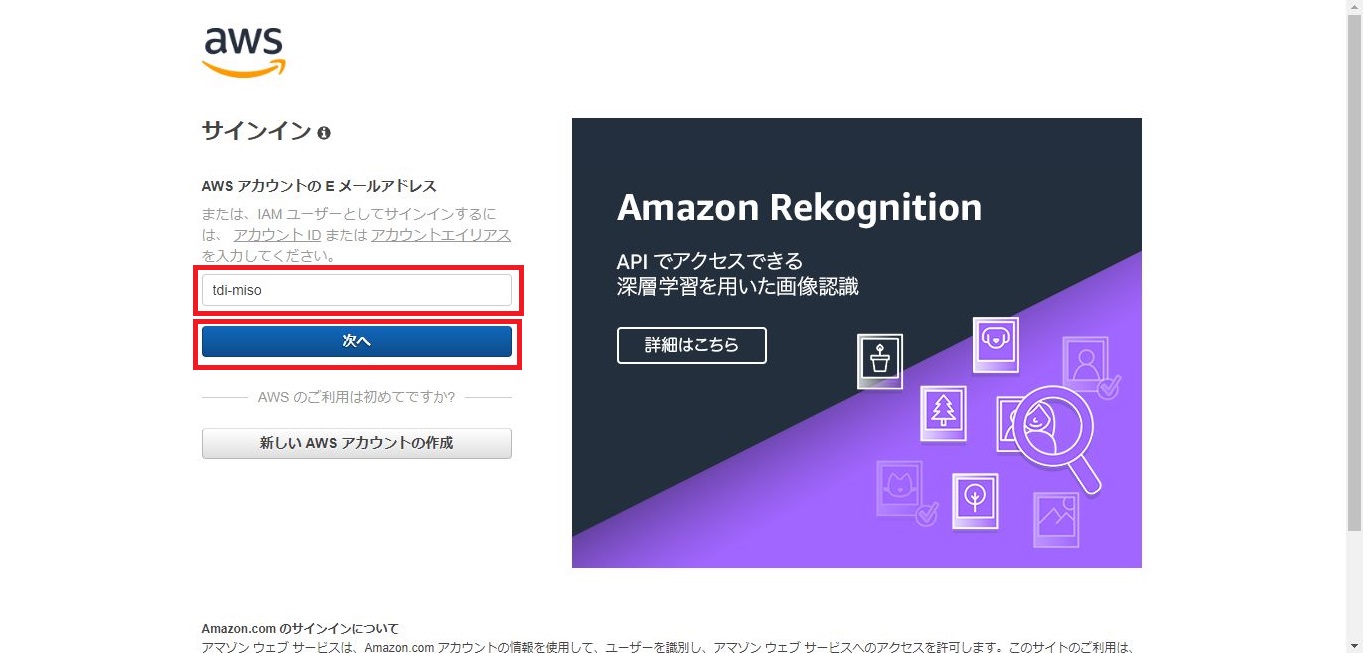
Task: Click the dog face photo icon
Action: [x=995, y=345]
